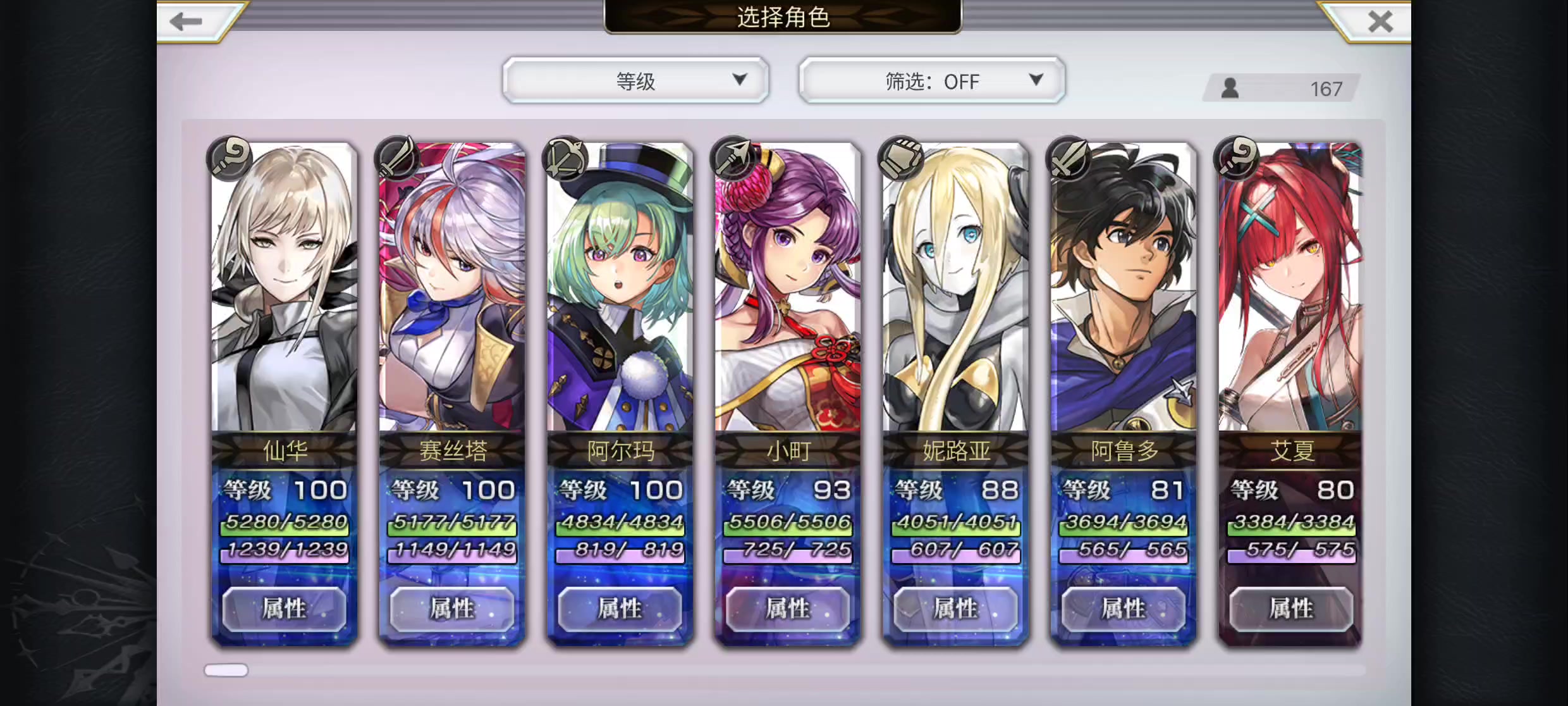
Task: Click the greatsword icon on 阿鲁多
Action: tap(1069, 157)
